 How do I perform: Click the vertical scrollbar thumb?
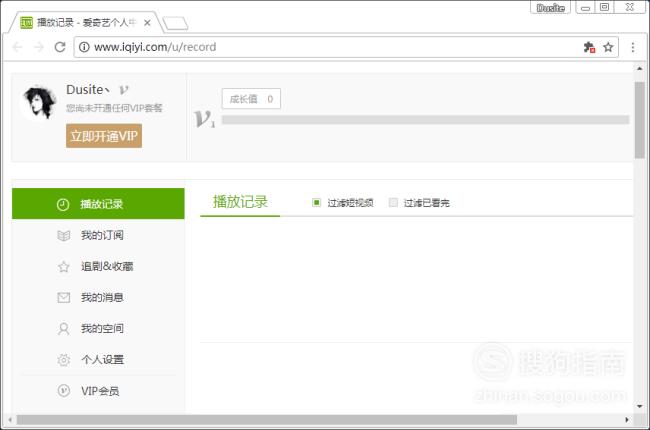click(639, 120)
